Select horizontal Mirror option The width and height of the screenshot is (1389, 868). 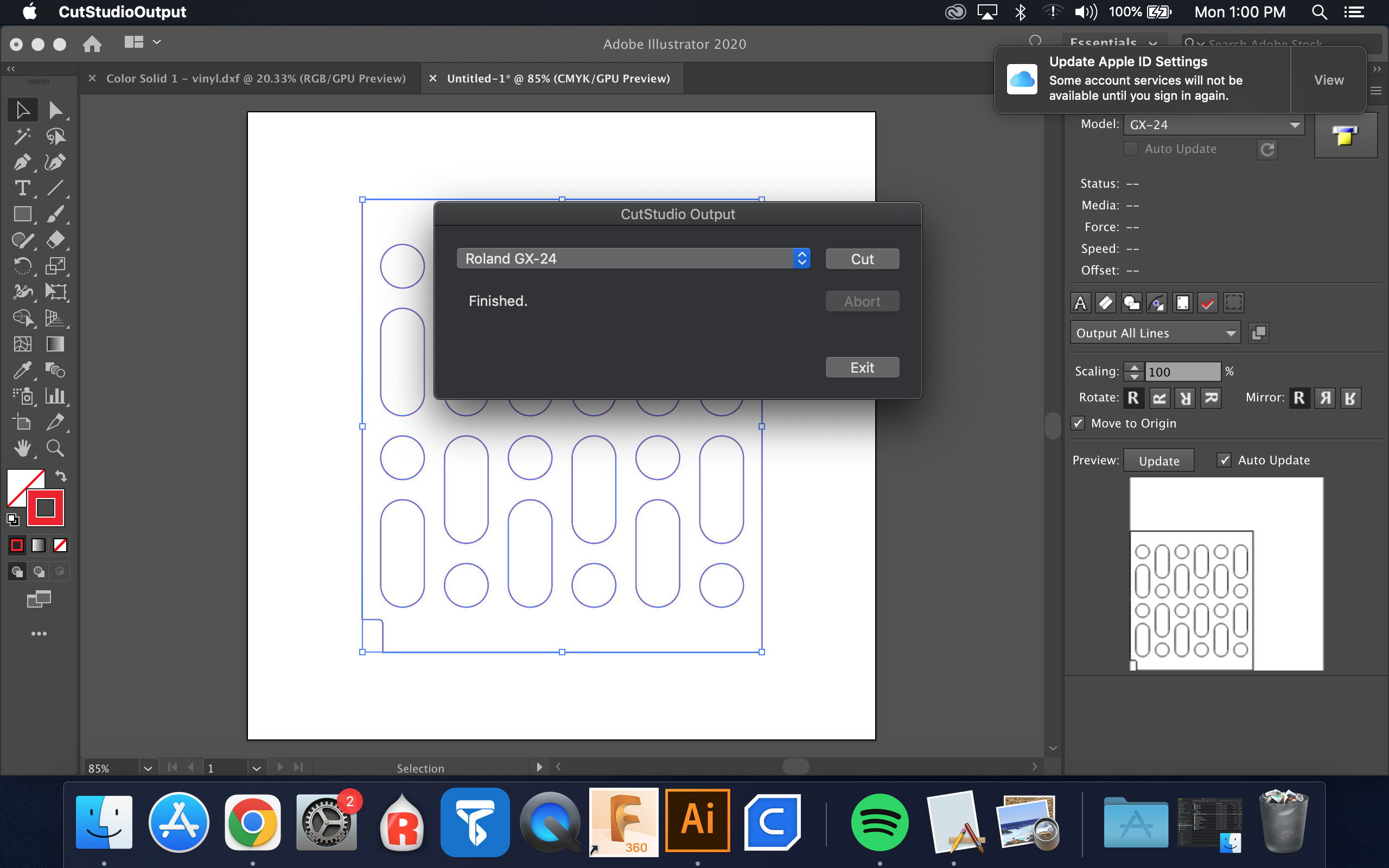point(1325,398)
